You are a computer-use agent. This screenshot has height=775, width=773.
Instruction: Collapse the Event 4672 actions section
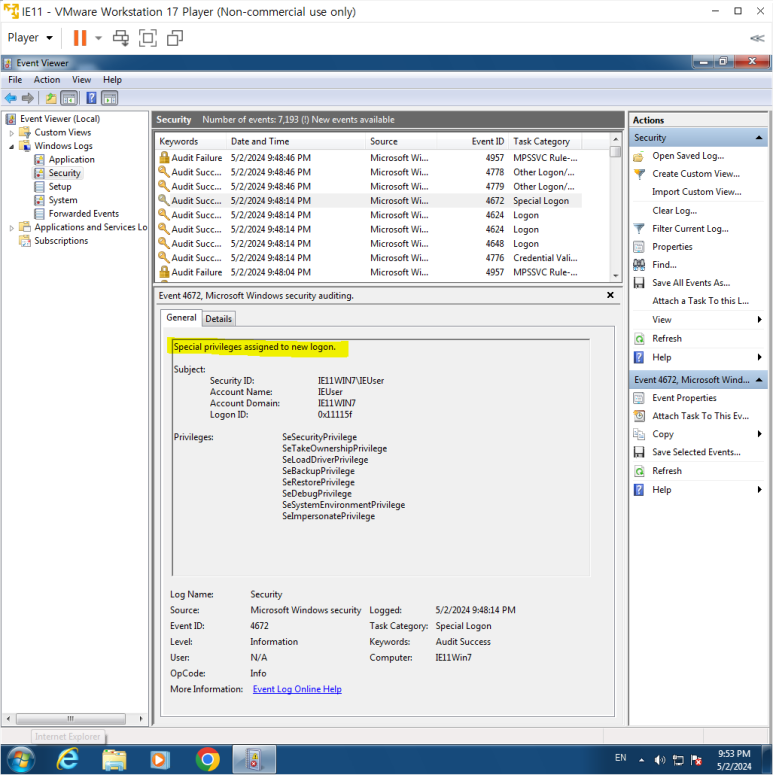point(759,380)
